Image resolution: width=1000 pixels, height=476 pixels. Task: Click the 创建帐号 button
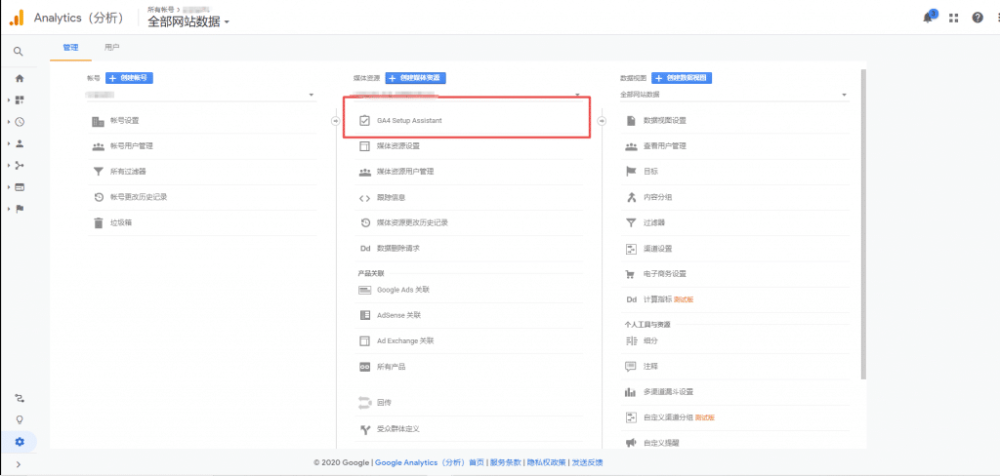[130, 77]
